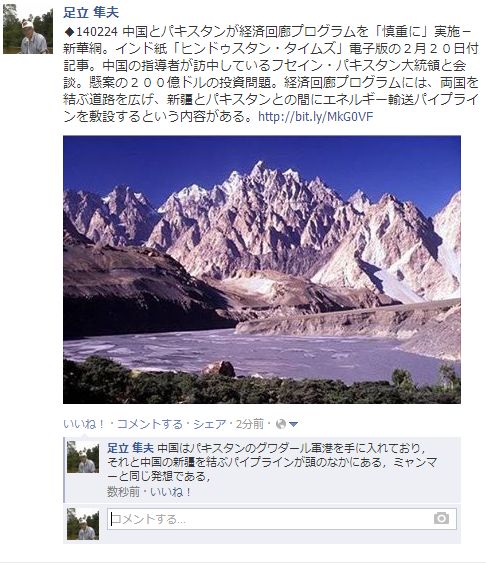Click the avatar beside the comment box

click(83, 524)
